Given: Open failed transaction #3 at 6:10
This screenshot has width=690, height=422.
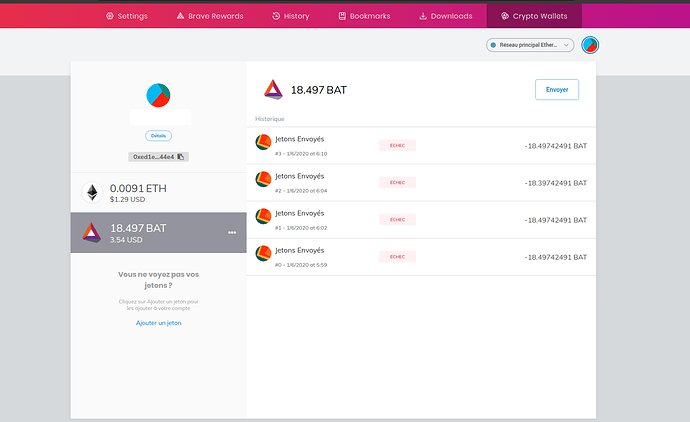Looking at the screenshot, I should click(x=421, y=146).
